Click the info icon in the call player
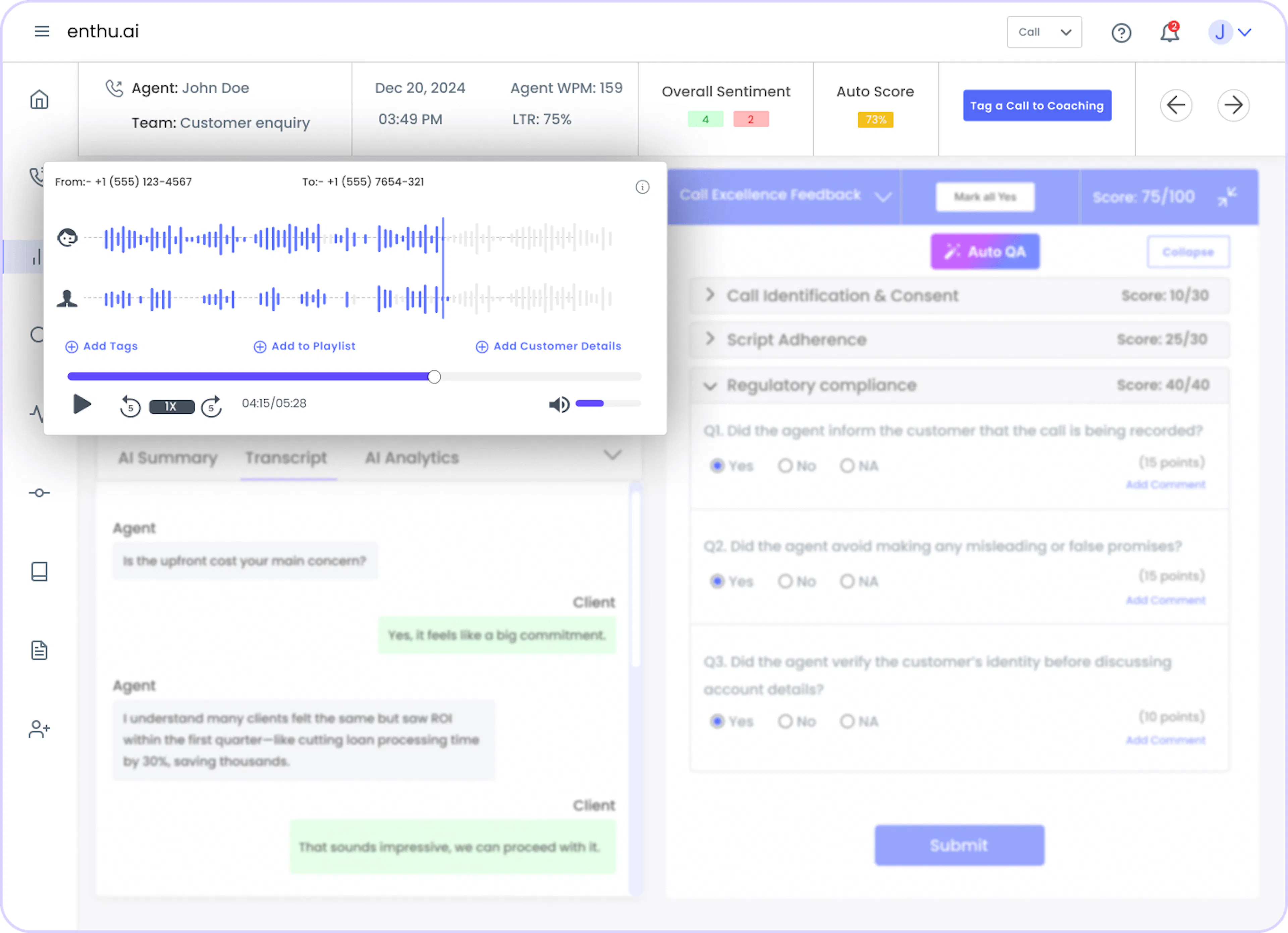This screenshot has width=1288, height=933. tap(642, 187)
